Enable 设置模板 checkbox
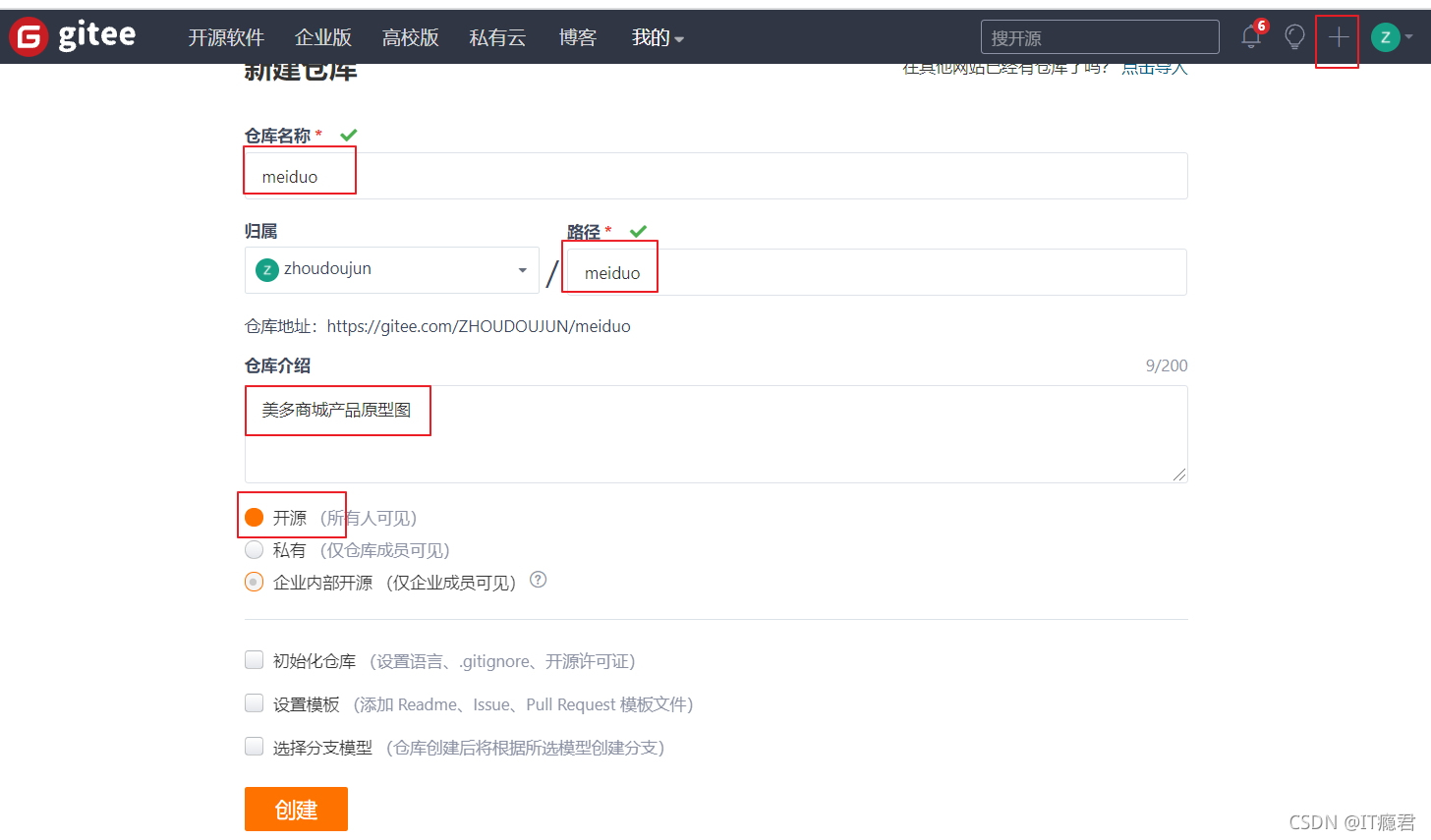Image resolution: width=1431 pixels, height=840 pixels. [x=254, y=703]
